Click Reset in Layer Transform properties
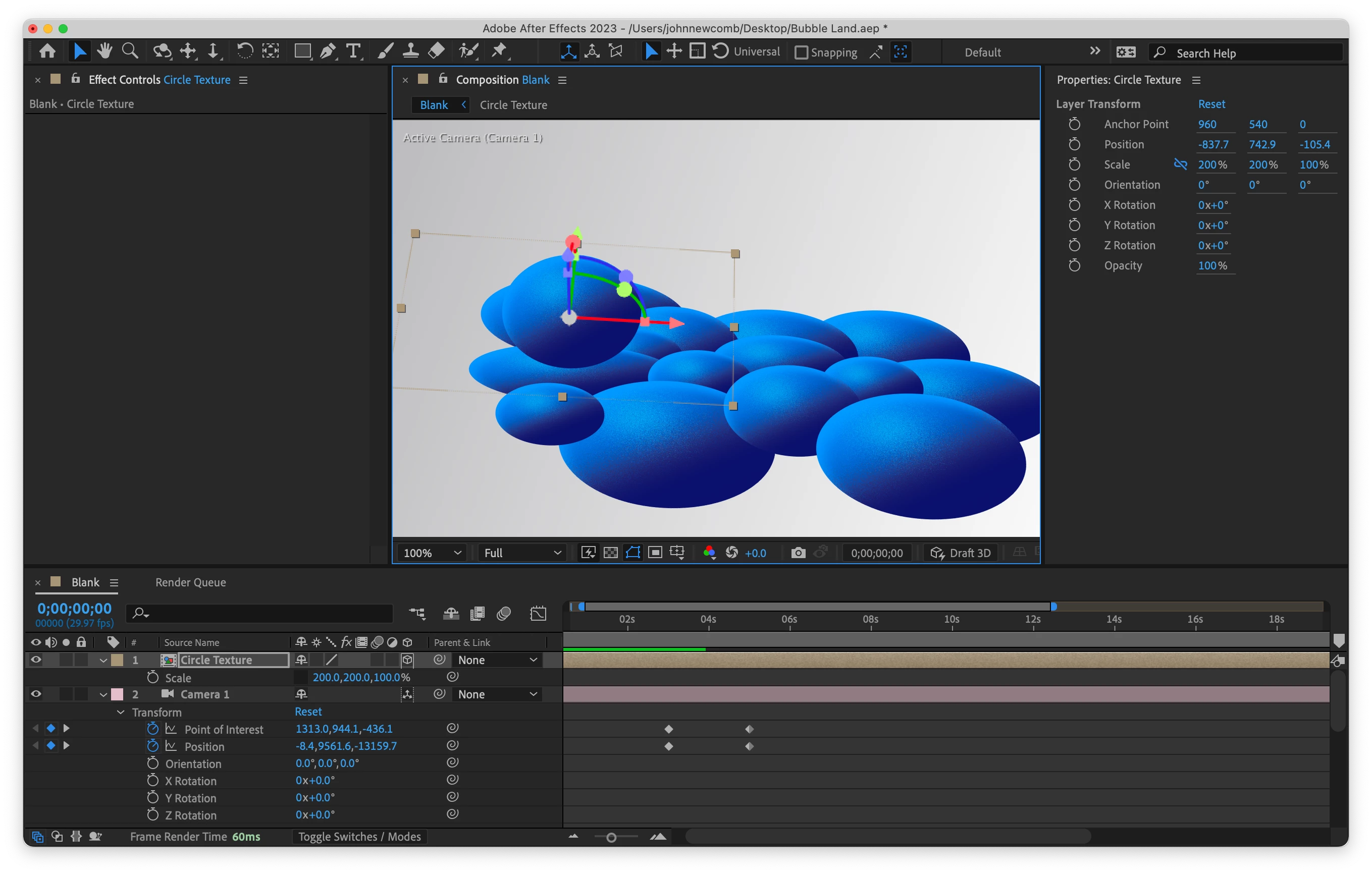Viewport: 1372px width, 874px height. click(x=1211, y=103)
